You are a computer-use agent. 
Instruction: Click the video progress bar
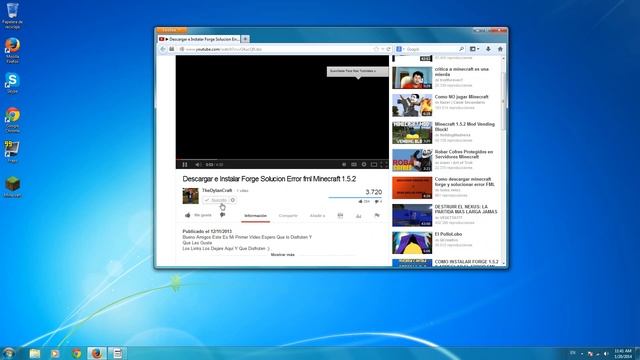tap(282, 159)
